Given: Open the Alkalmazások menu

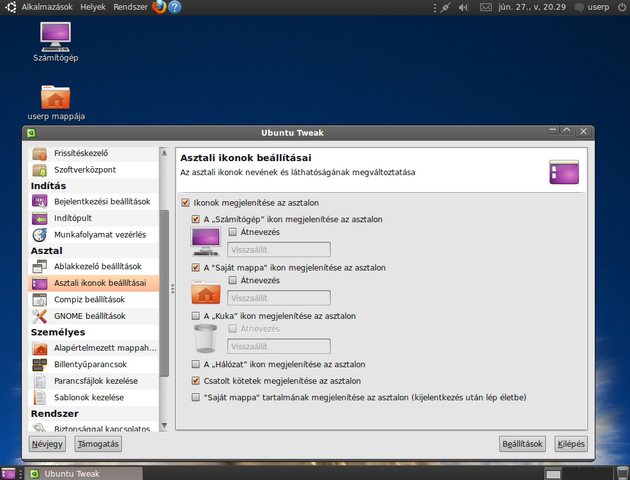Looking at the screenshot, I should point(48,7).
